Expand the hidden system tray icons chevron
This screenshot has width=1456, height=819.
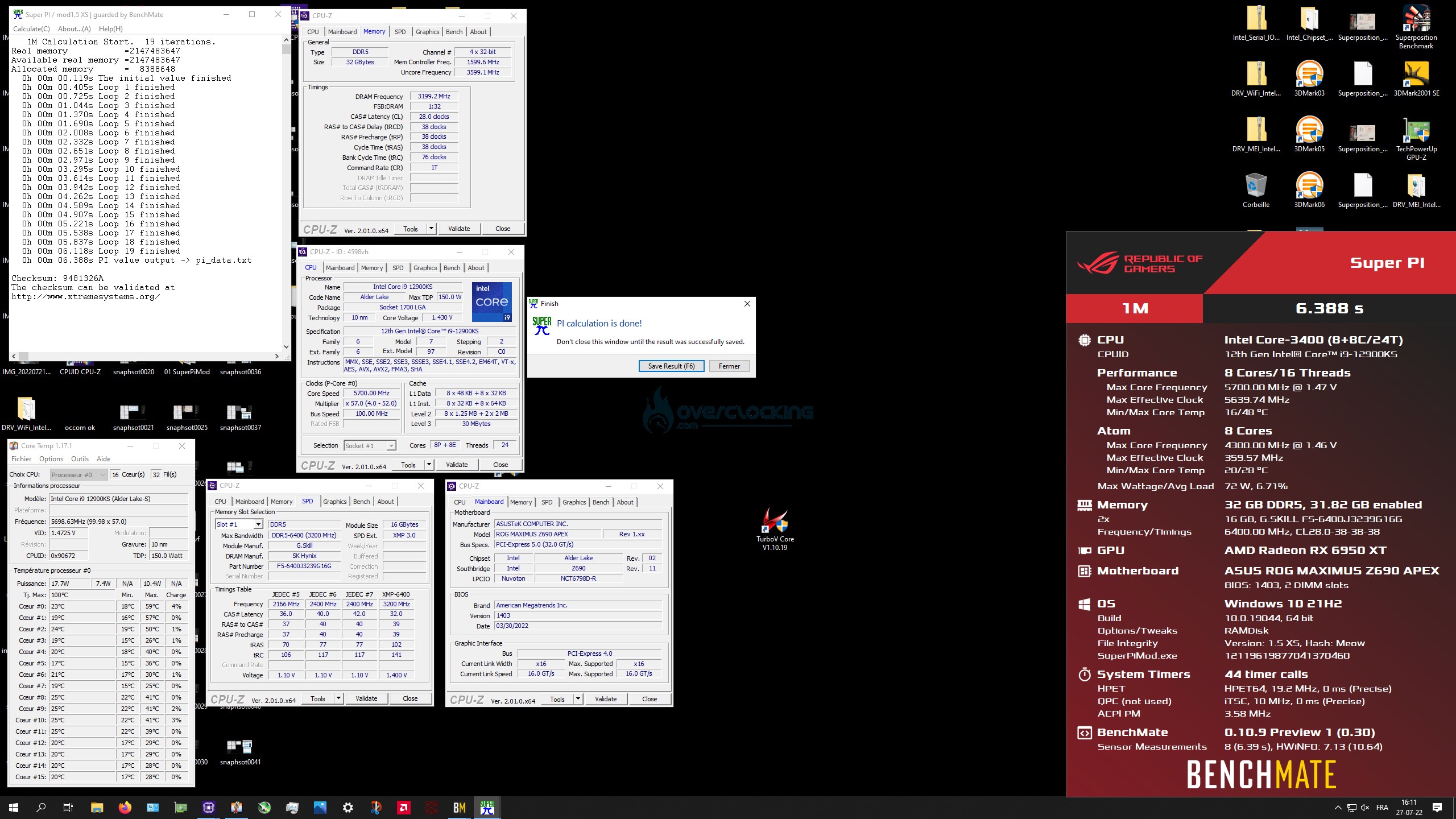click(x=1337, y=808)
